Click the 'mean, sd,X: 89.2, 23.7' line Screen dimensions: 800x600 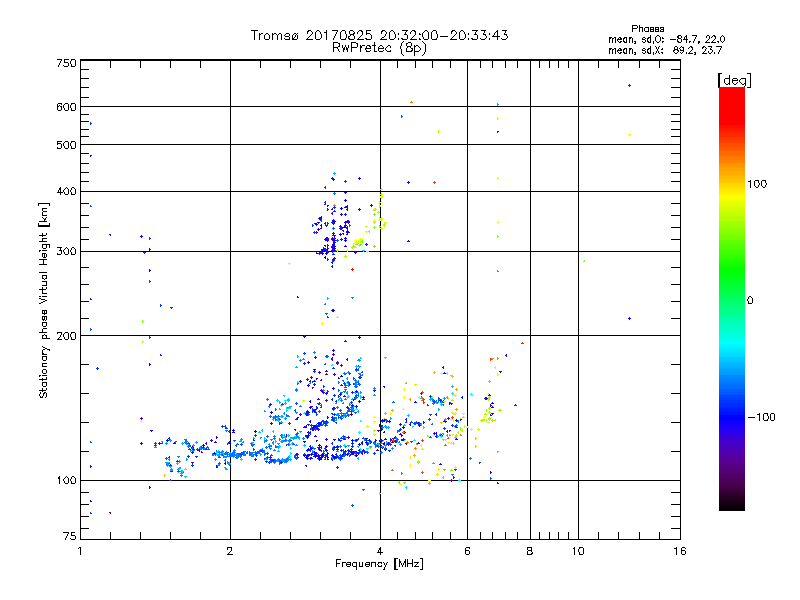[x=665, y=50]
